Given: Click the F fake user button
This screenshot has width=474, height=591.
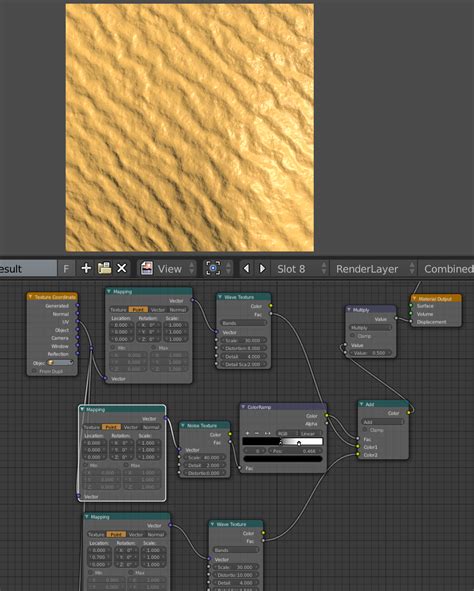Looking at the screenshot, I should pos(66,269).
